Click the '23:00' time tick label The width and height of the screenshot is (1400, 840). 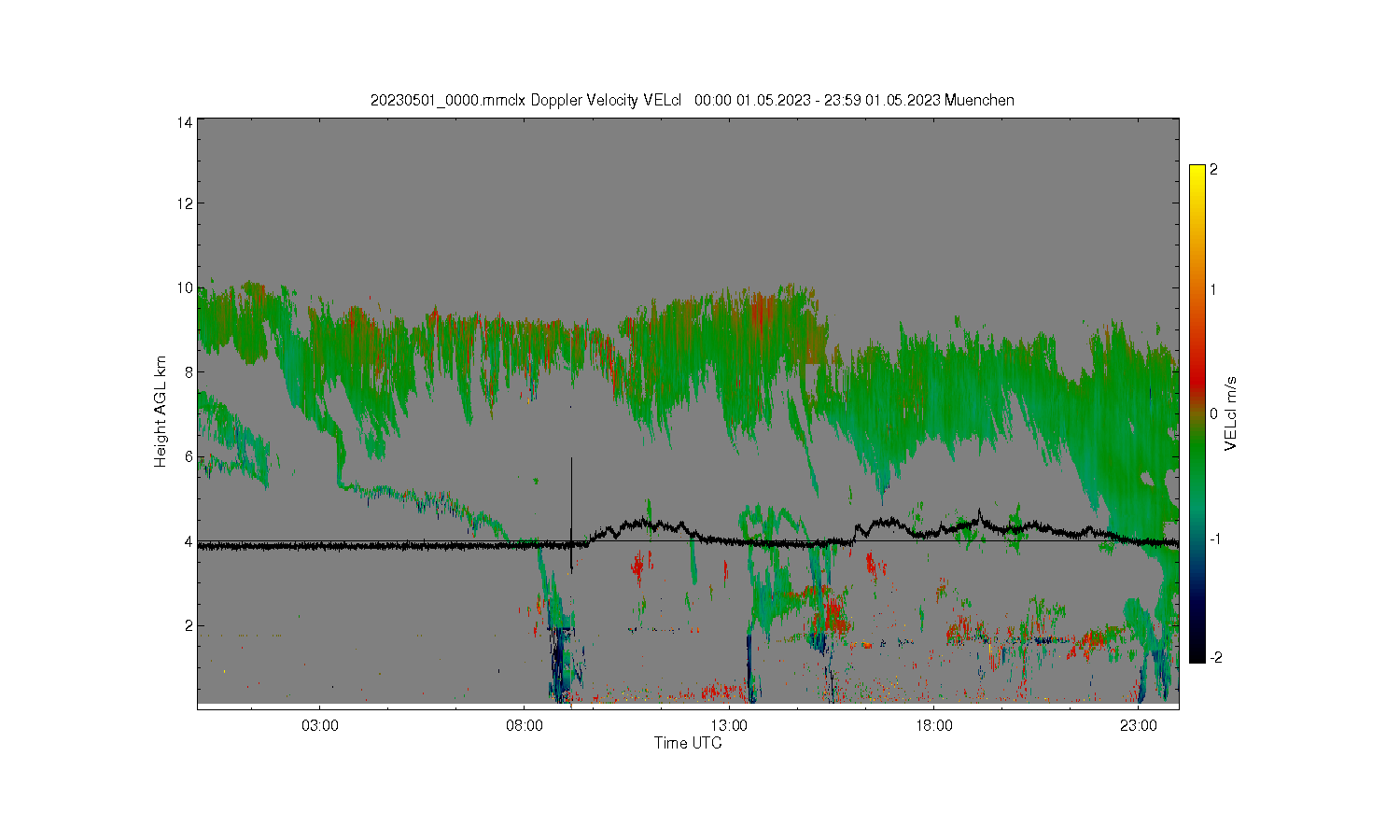coord(1139,725)
